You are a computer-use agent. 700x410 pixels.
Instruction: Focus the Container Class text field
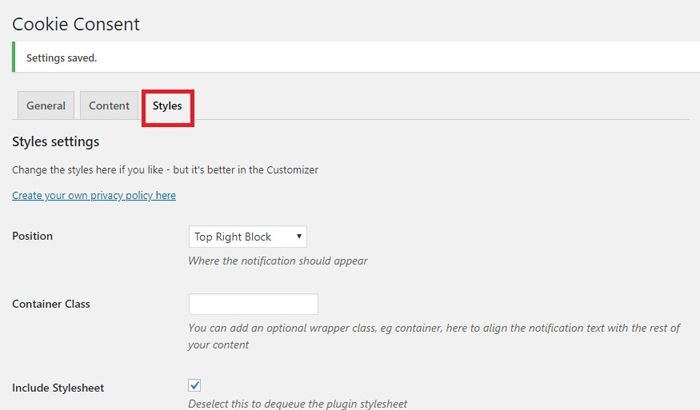point(254,304)
